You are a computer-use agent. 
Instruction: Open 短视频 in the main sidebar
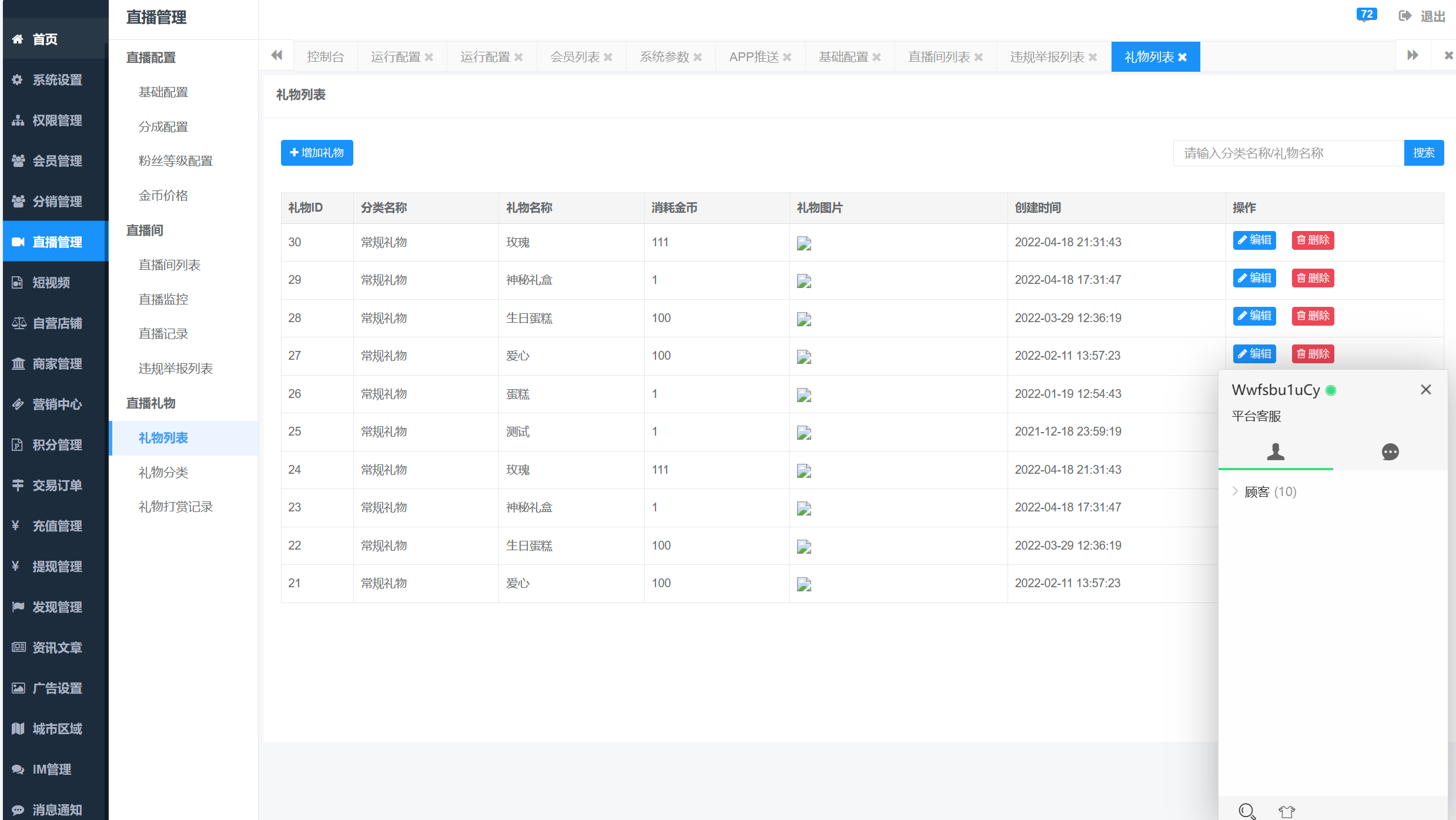[x=51, y=283]
